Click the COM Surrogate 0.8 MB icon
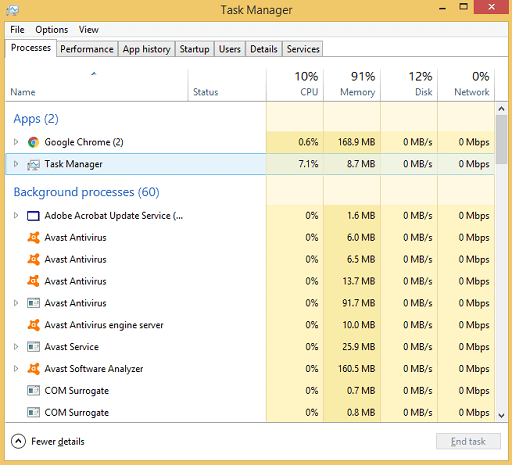This screenshot has height=465, width=512. [33, 413]
